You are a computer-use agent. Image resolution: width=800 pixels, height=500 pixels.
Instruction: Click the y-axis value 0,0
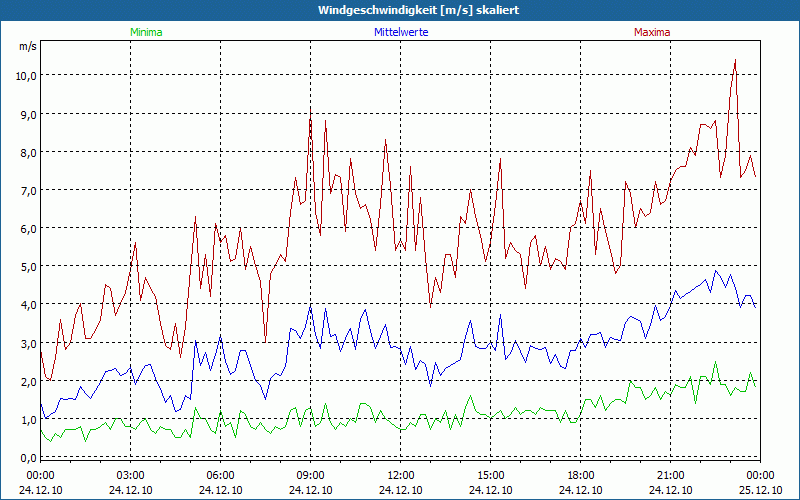click(x=28, y=458)
